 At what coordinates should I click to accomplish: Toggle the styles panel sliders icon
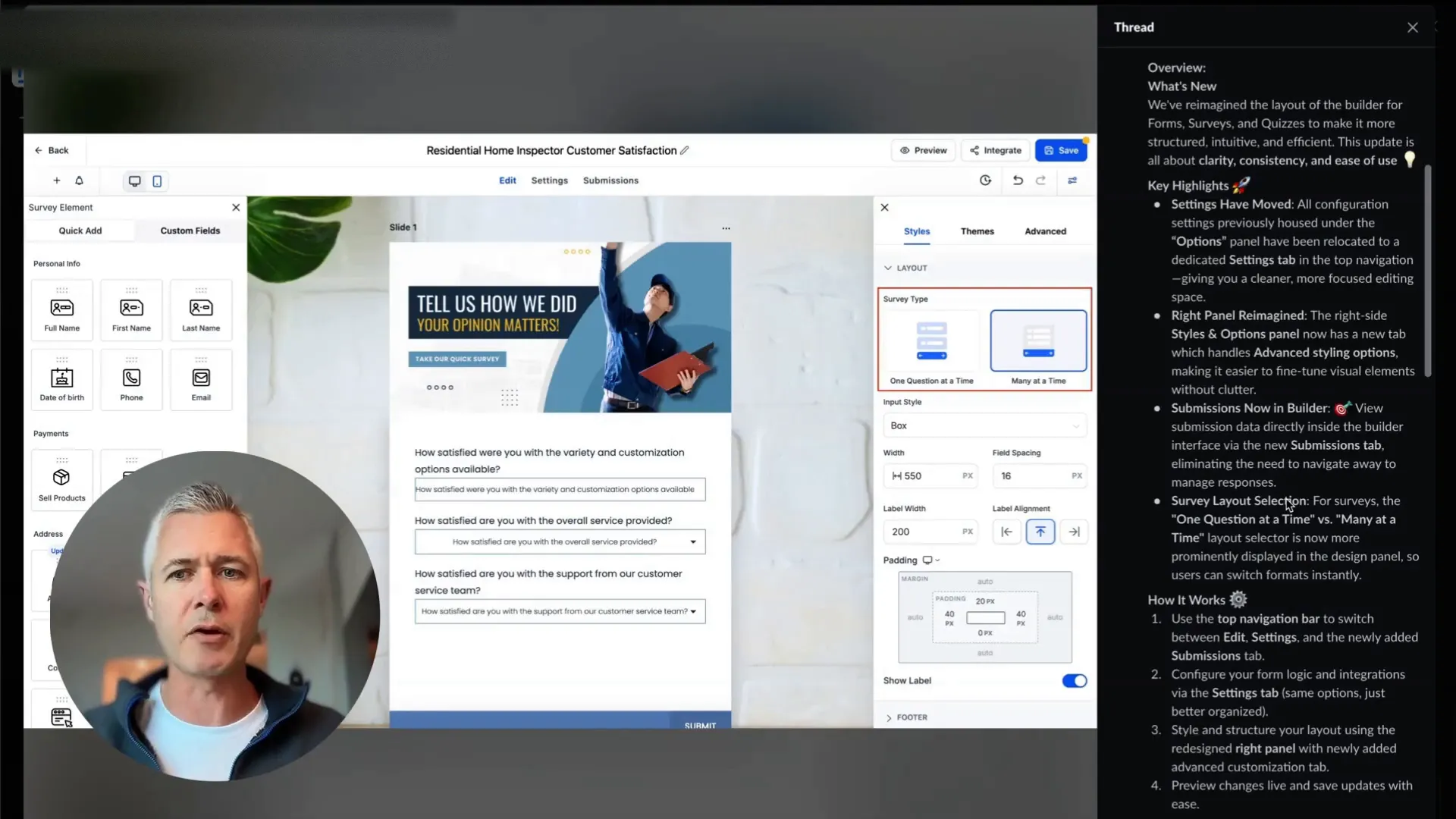[x=1072, y=180]
